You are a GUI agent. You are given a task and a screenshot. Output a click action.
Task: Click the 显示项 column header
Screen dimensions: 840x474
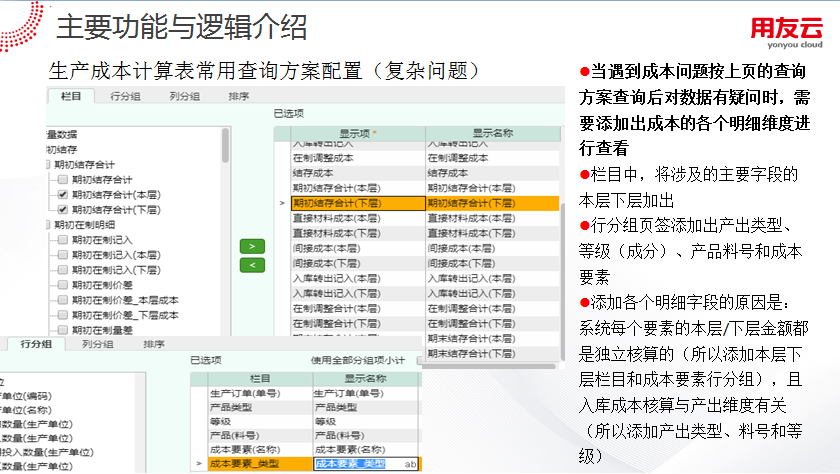pyautogui.click(x=356, y=131)
